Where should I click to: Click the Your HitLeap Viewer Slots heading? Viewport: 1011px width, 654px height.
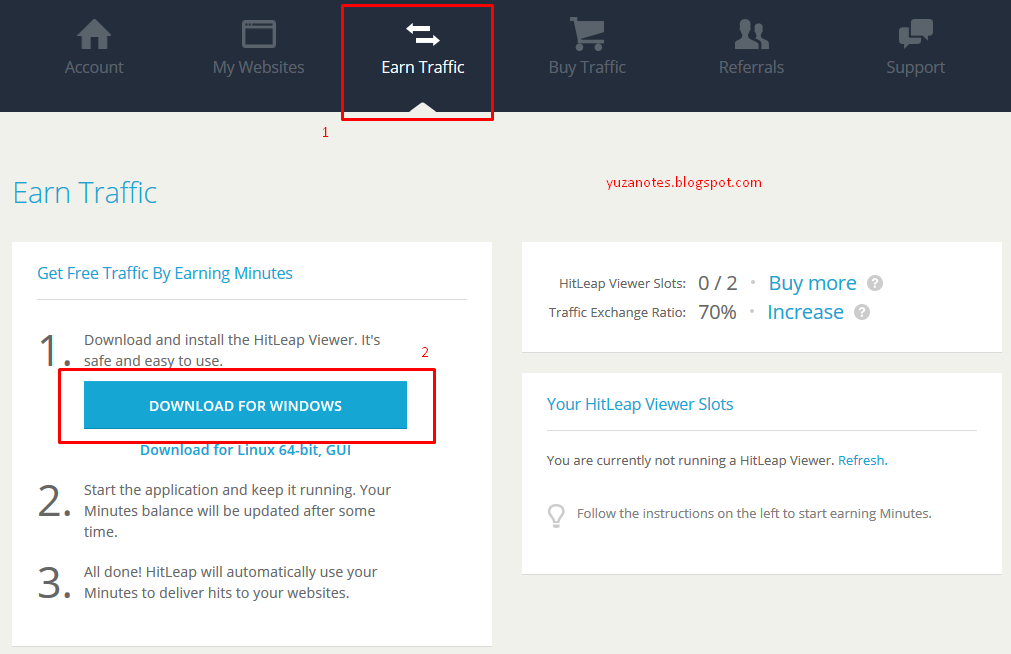640,404
